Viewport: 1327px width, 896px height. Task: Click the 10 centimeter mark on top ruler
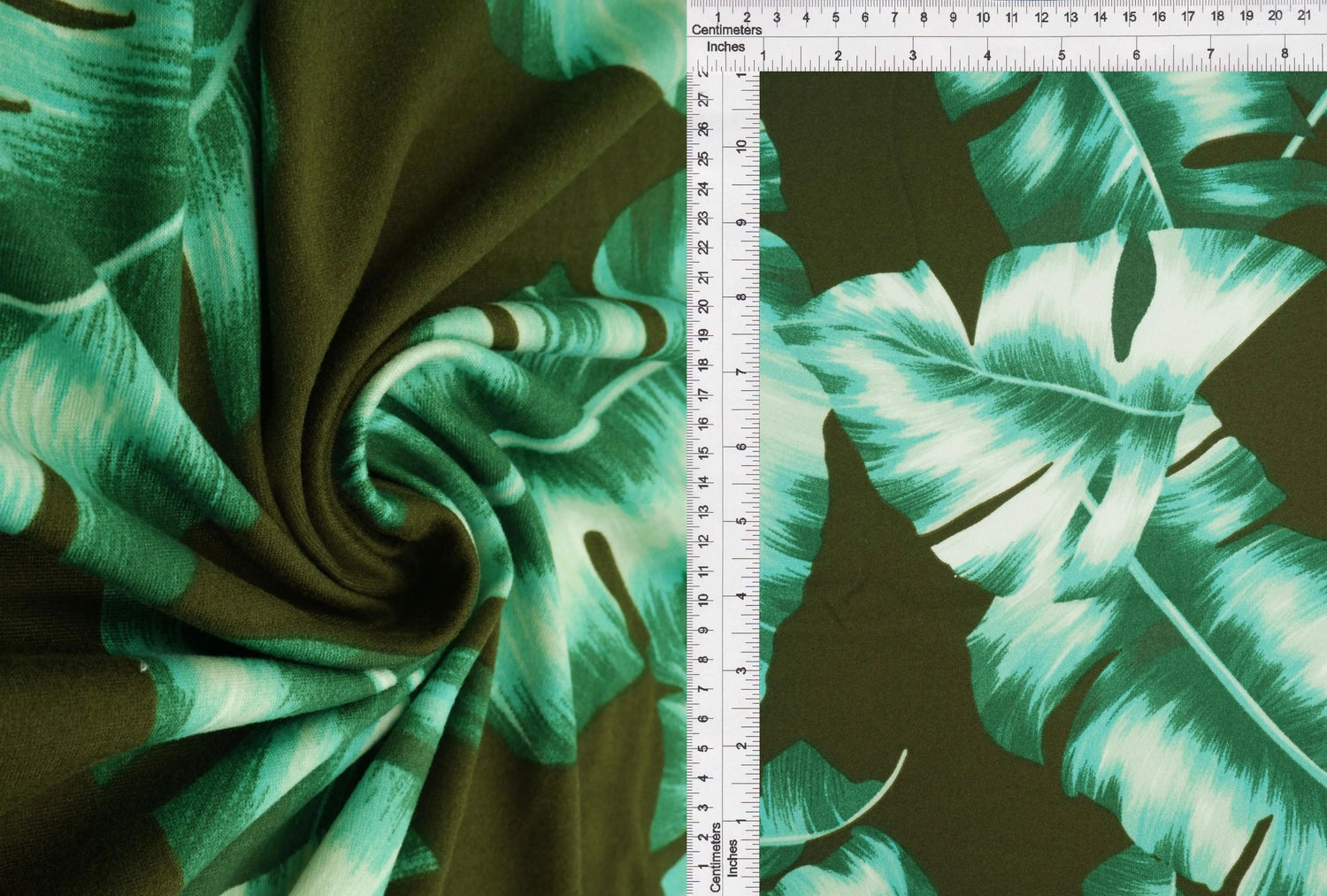pos(983,17)
